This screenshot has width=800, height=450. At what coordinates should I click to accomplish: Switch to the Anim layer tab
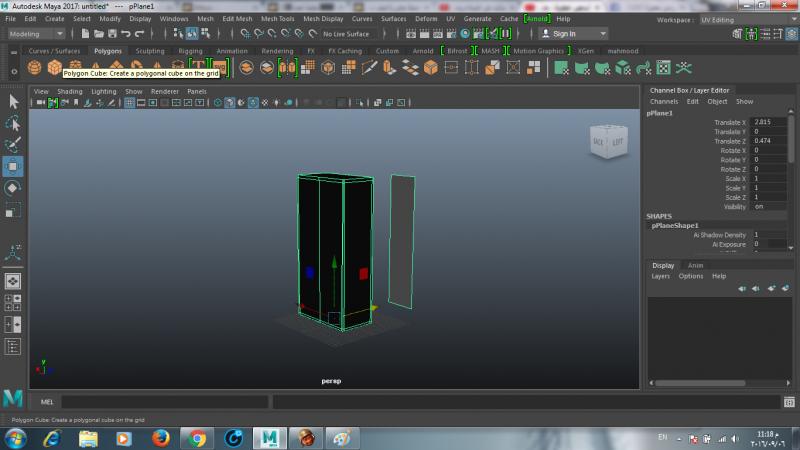tap(695, 265)
